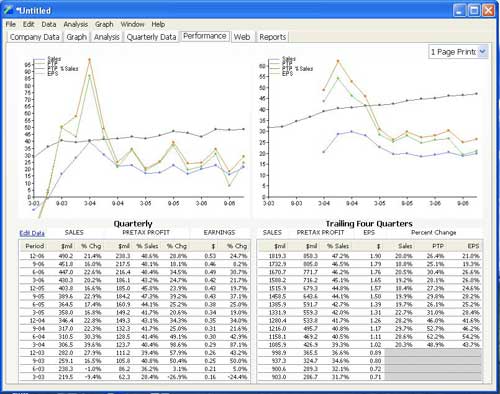
Task: Switch to the Analysis tab
Action: click(107, 37)
